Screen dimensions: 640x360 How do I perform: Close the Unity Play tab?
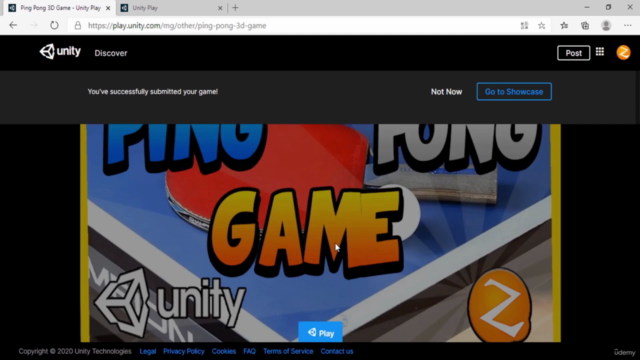[x=220, y=8]
